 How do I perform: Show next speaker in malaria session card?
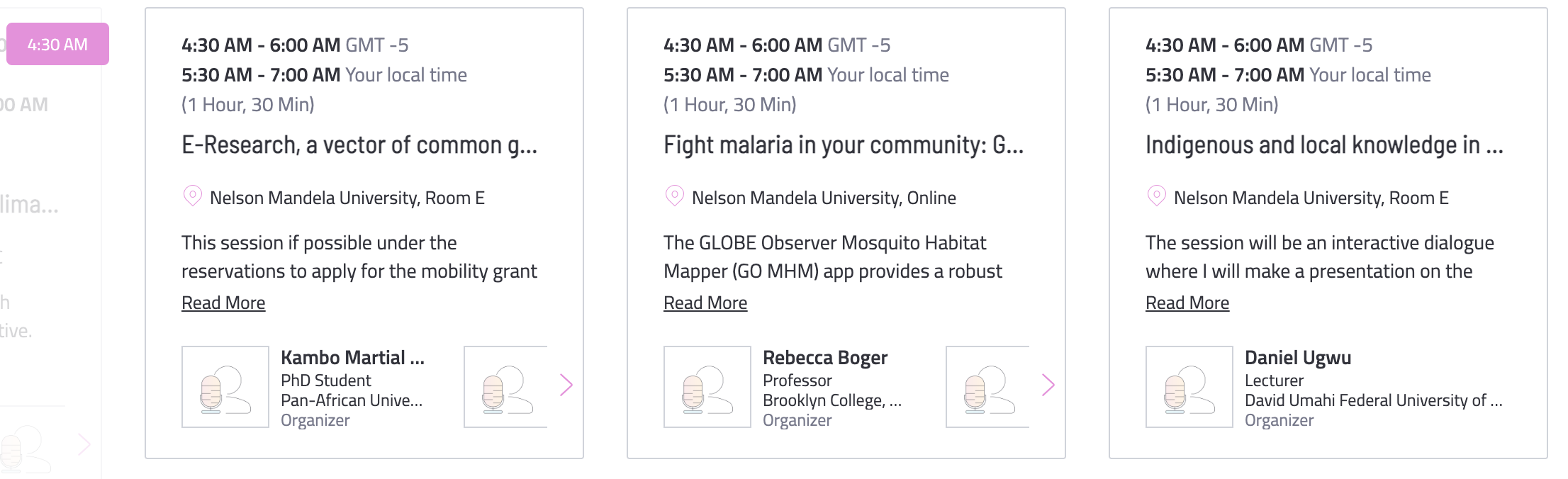pyautogui.click(x=1048, y=385)
